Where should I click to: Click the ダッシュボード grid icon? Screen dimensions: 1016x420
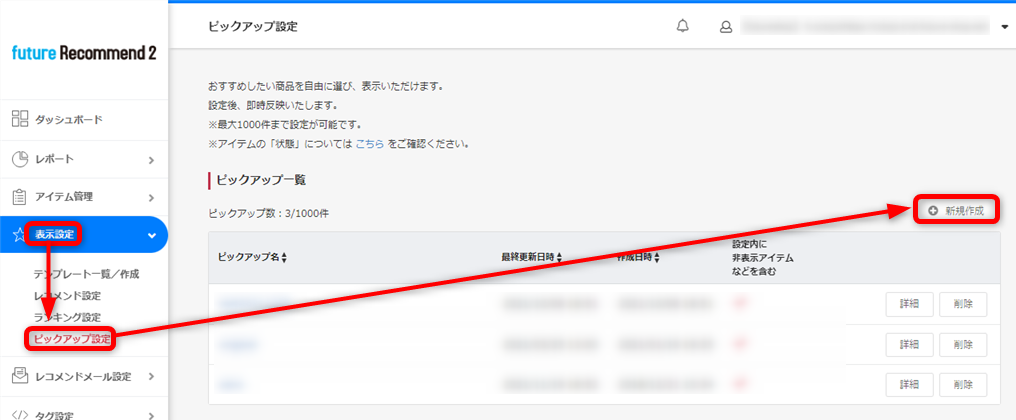coord(20,119)
